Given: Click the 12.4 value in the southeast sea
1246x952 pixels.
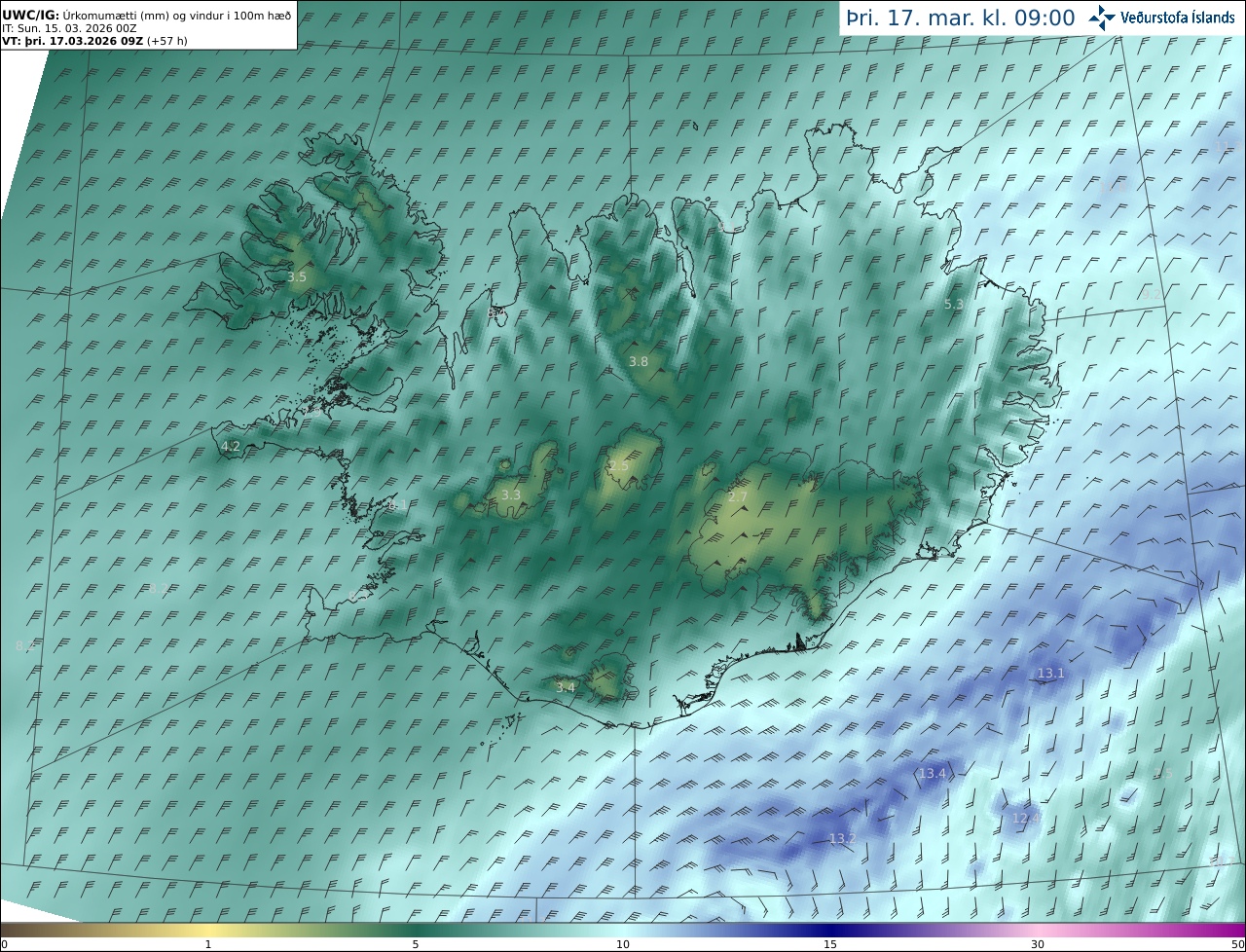Looking at the screenshot, I should [1026, 820].
